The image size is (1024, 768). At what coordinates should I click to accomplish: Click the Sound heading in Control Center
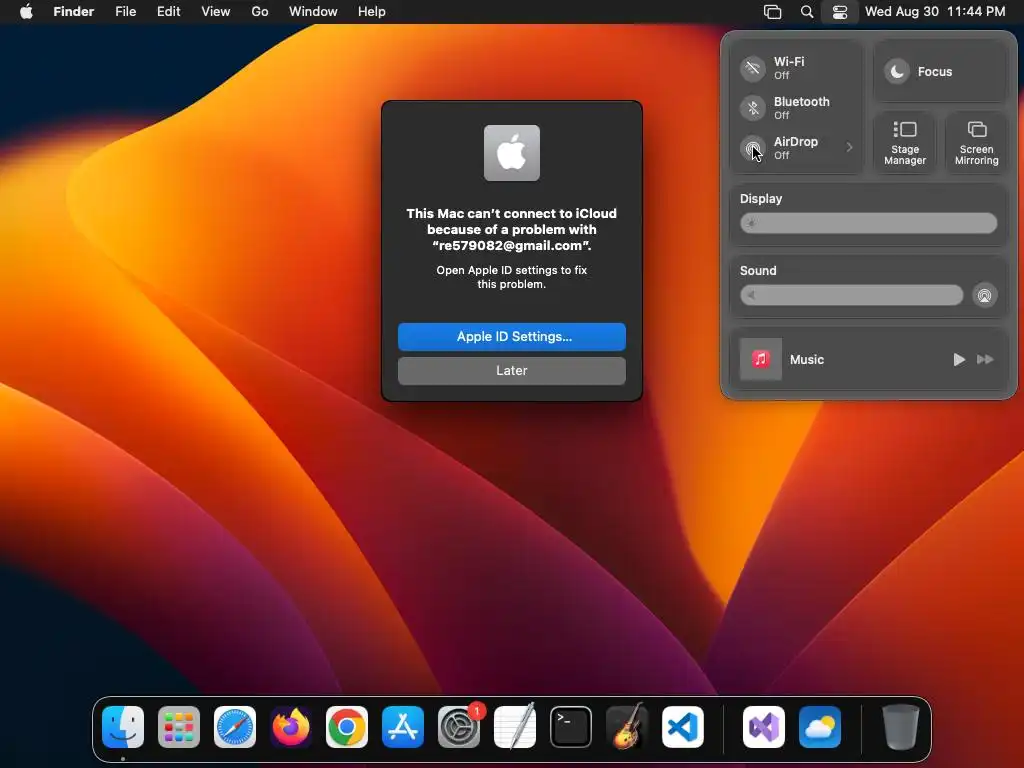click(x=758, y=270)
